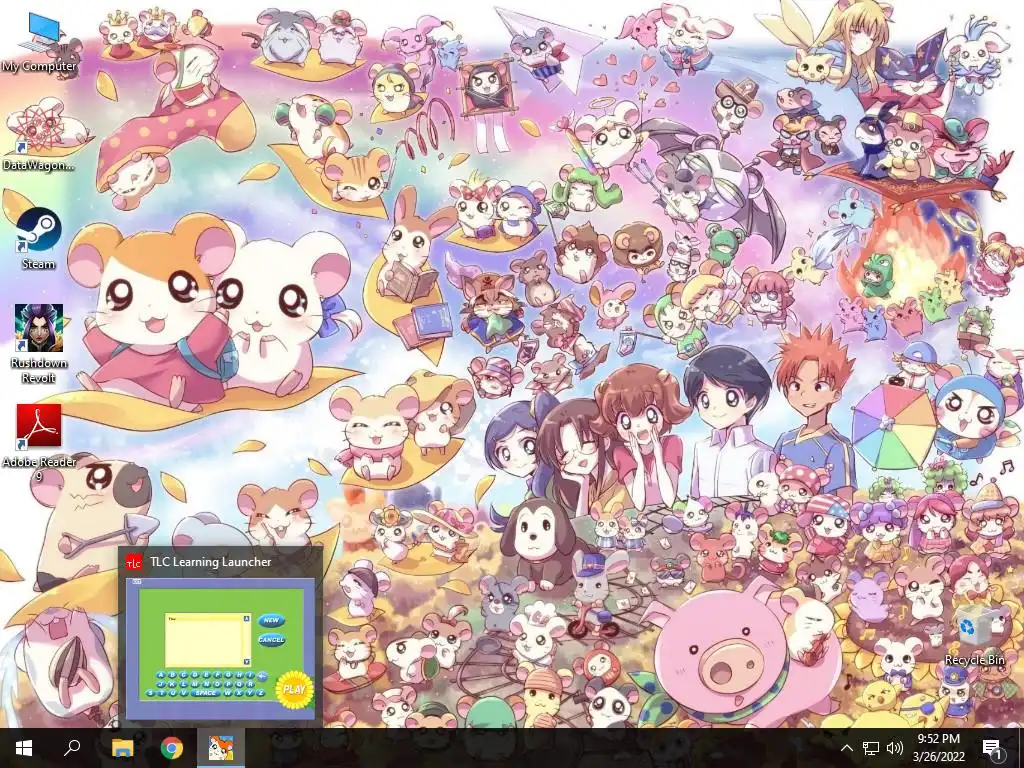1024x768 pixels.
Task: Open the network status tray icon
Action: tap(871, 748)
